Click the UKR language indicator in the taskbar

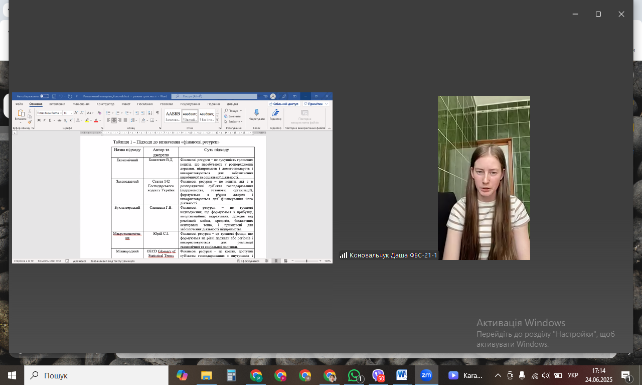(x=572, y=375)
